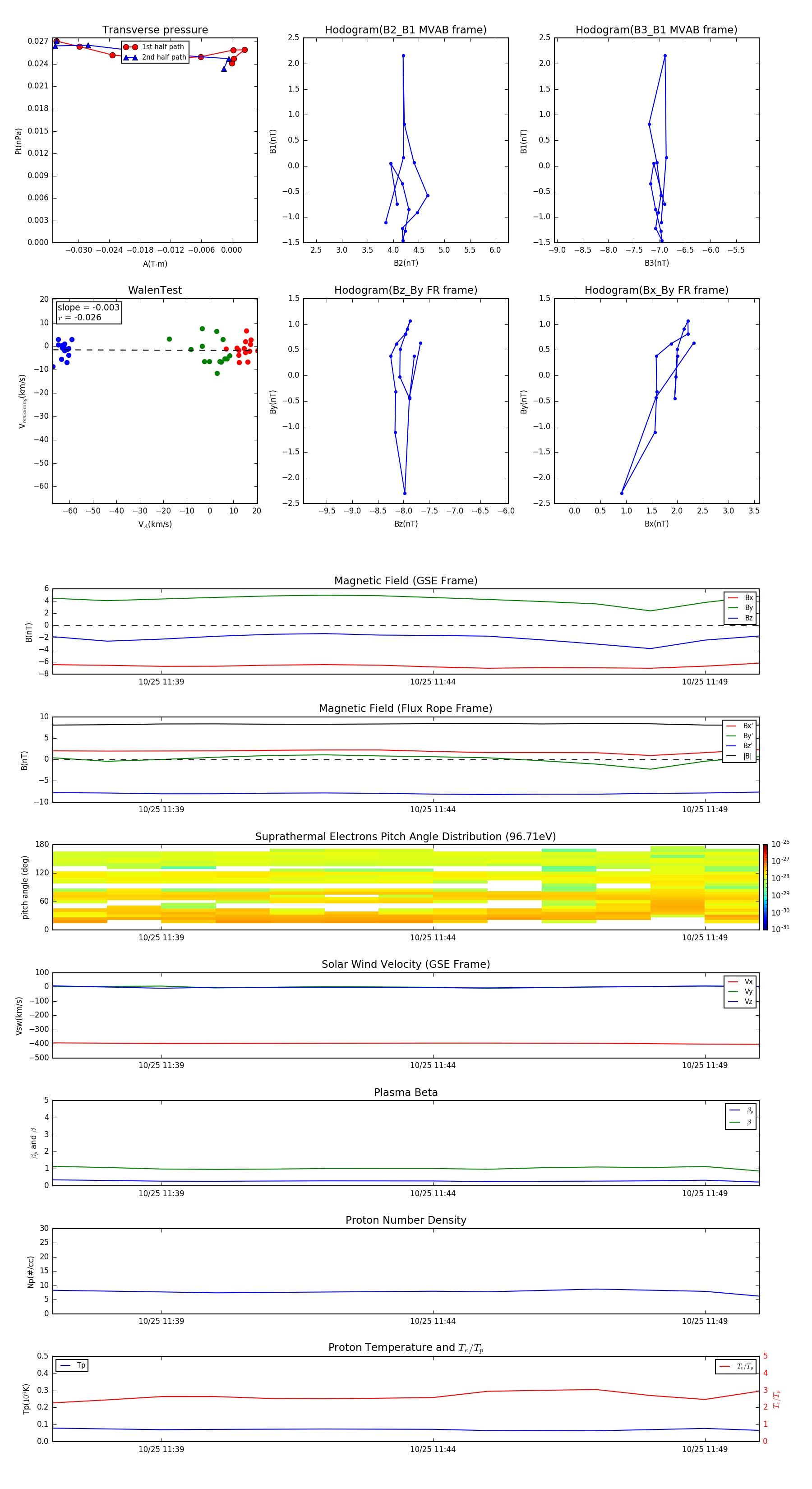Click '10/25 11:39' tick under the proton density panel
Viewport: 812px width, 1489px height.
pos(161,1321)
